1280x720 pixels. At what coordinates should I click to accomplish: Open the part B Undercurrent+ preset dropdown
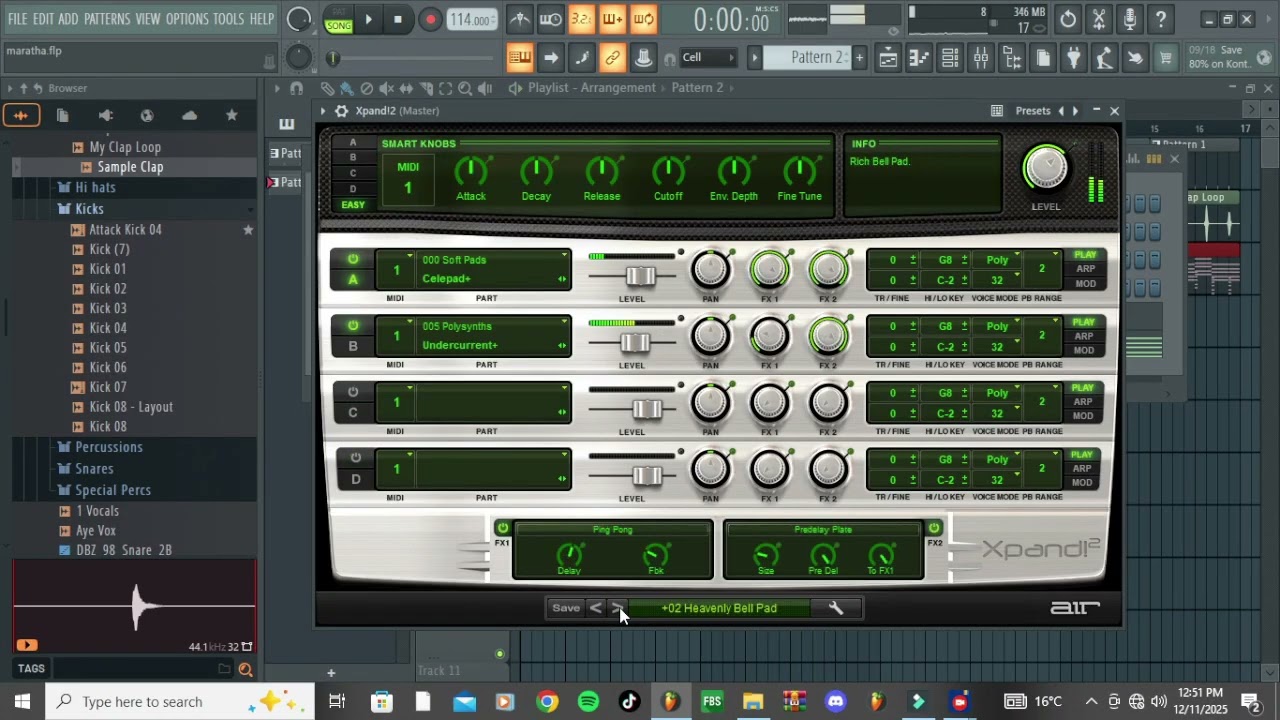coord(493,345)
